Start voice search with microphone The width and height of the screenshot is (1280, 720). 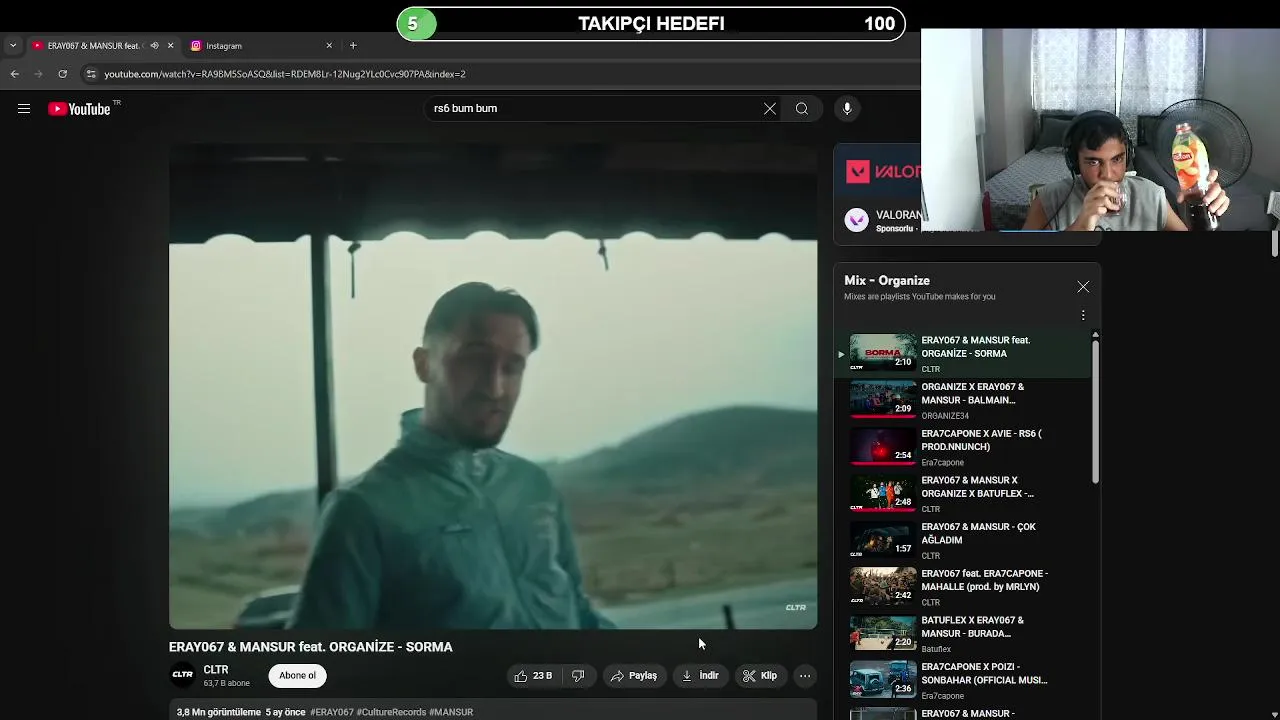point(847,109)
